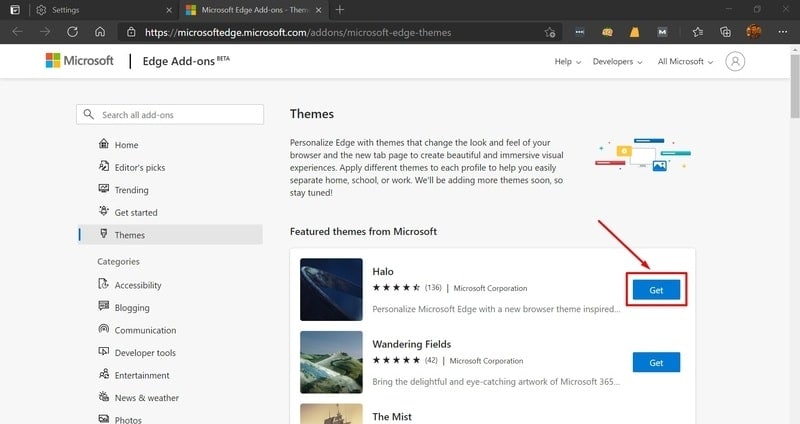Screen dimensions: 800x424
Task: Open The Mist theme title
Action: [x=392, y=416]
